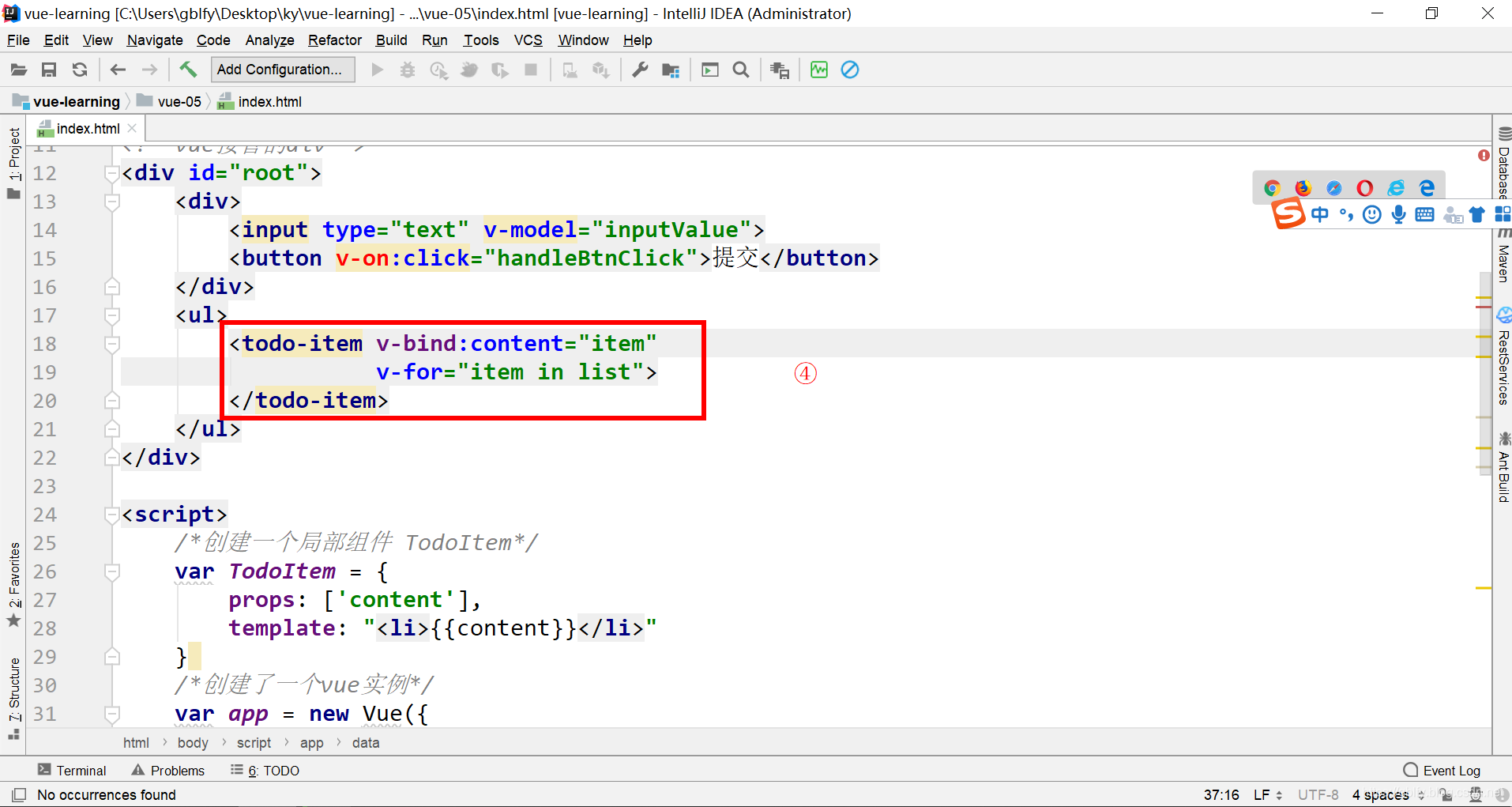
Task: Open the Navigate menu
Action: 155,40
